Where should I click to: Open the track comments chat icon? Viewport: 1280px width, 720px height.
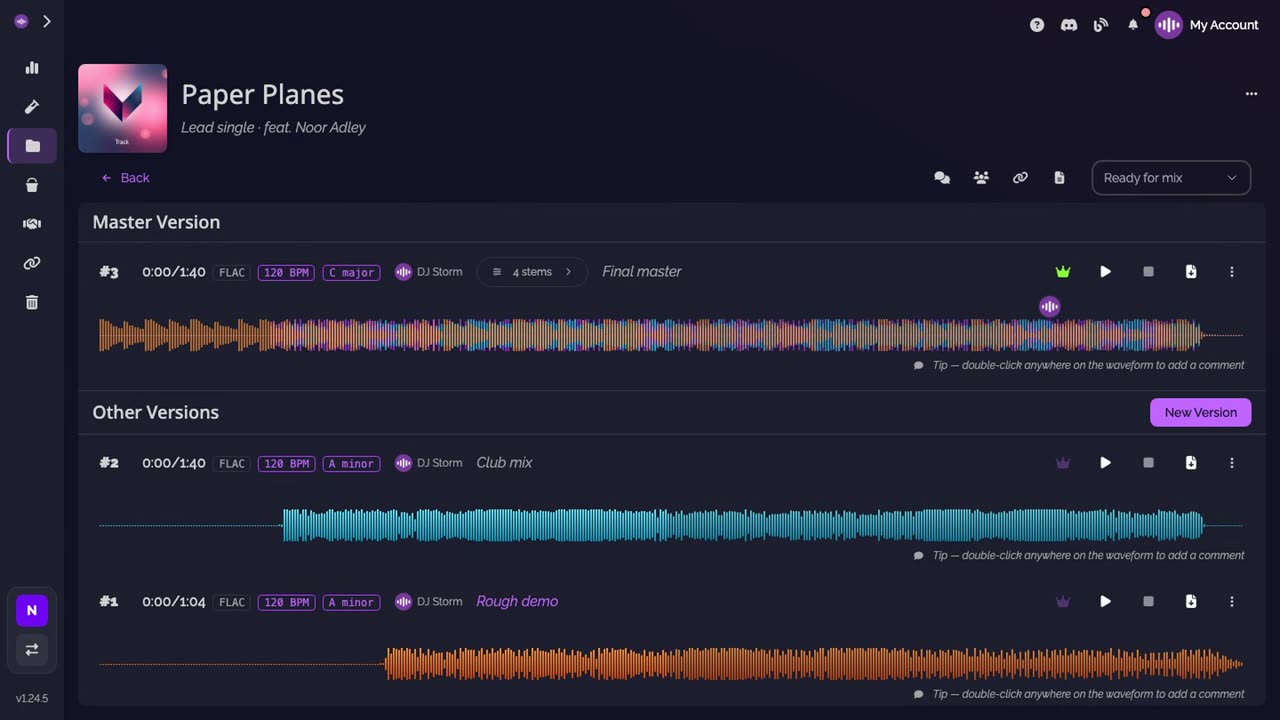942,178
